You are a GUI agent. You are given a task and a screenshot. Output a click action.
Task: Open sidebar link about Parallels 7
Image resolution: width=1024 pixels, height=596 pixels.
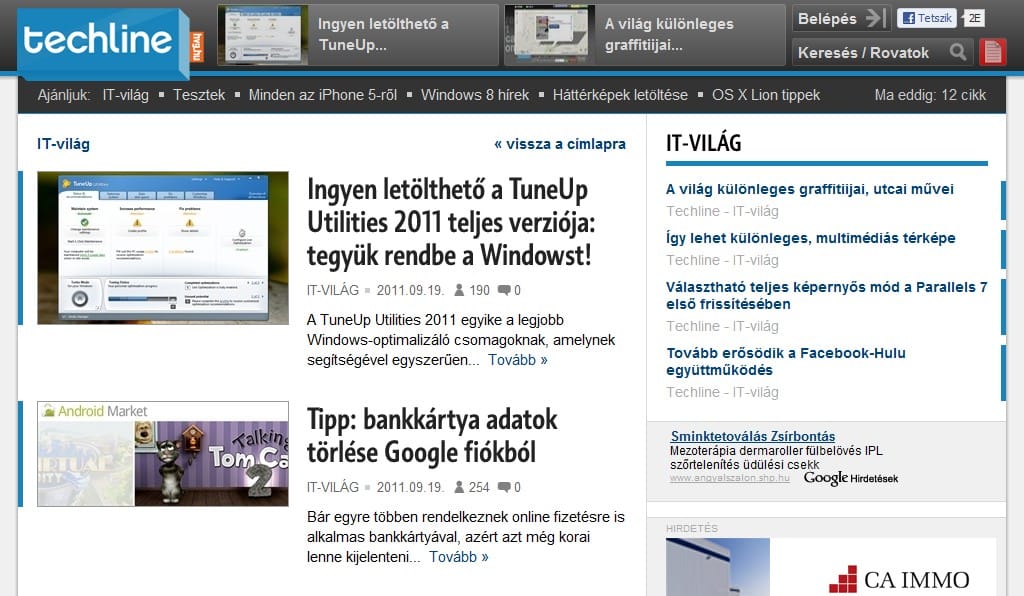[826, 295]
